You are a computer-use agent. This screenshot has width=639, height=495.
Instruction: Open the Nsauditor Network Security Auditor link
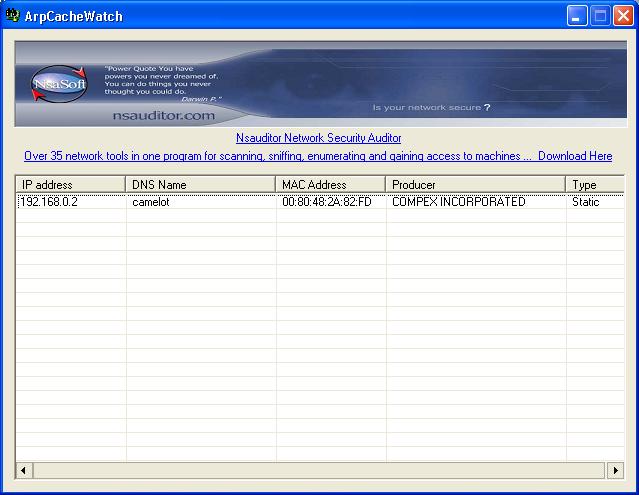pyautogui.click(x=318, y=138)
